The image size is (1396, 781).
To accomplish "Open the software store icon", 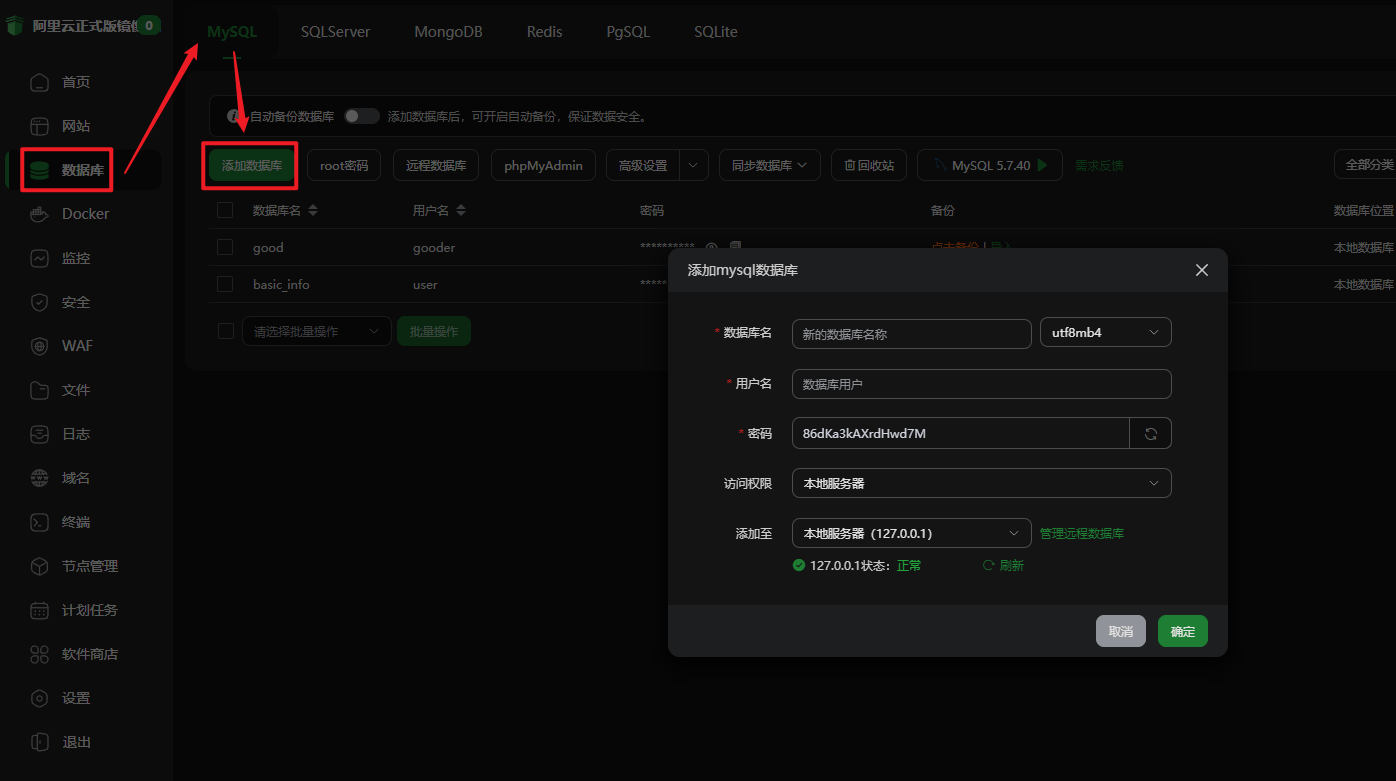I will [39, 654].
